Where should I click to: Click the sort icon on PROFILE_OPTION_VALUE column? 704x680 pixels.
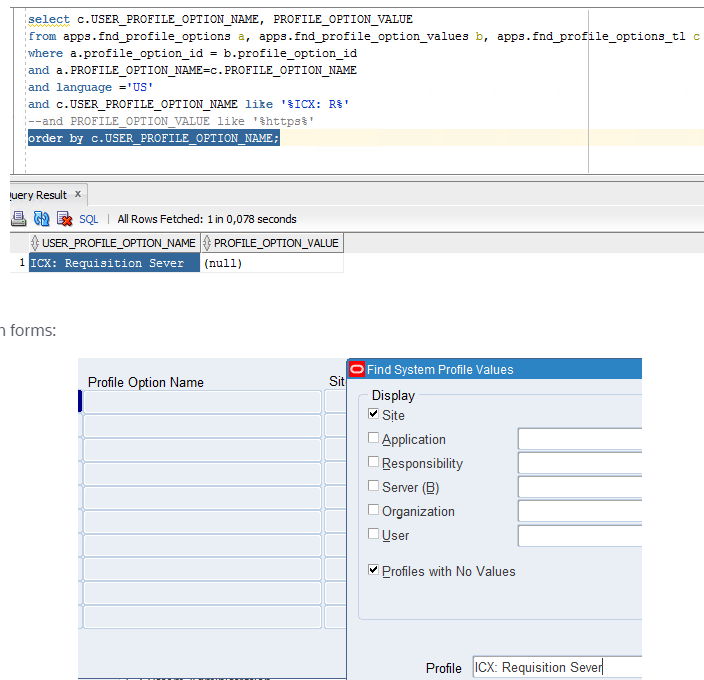click(x=207, y=243)
